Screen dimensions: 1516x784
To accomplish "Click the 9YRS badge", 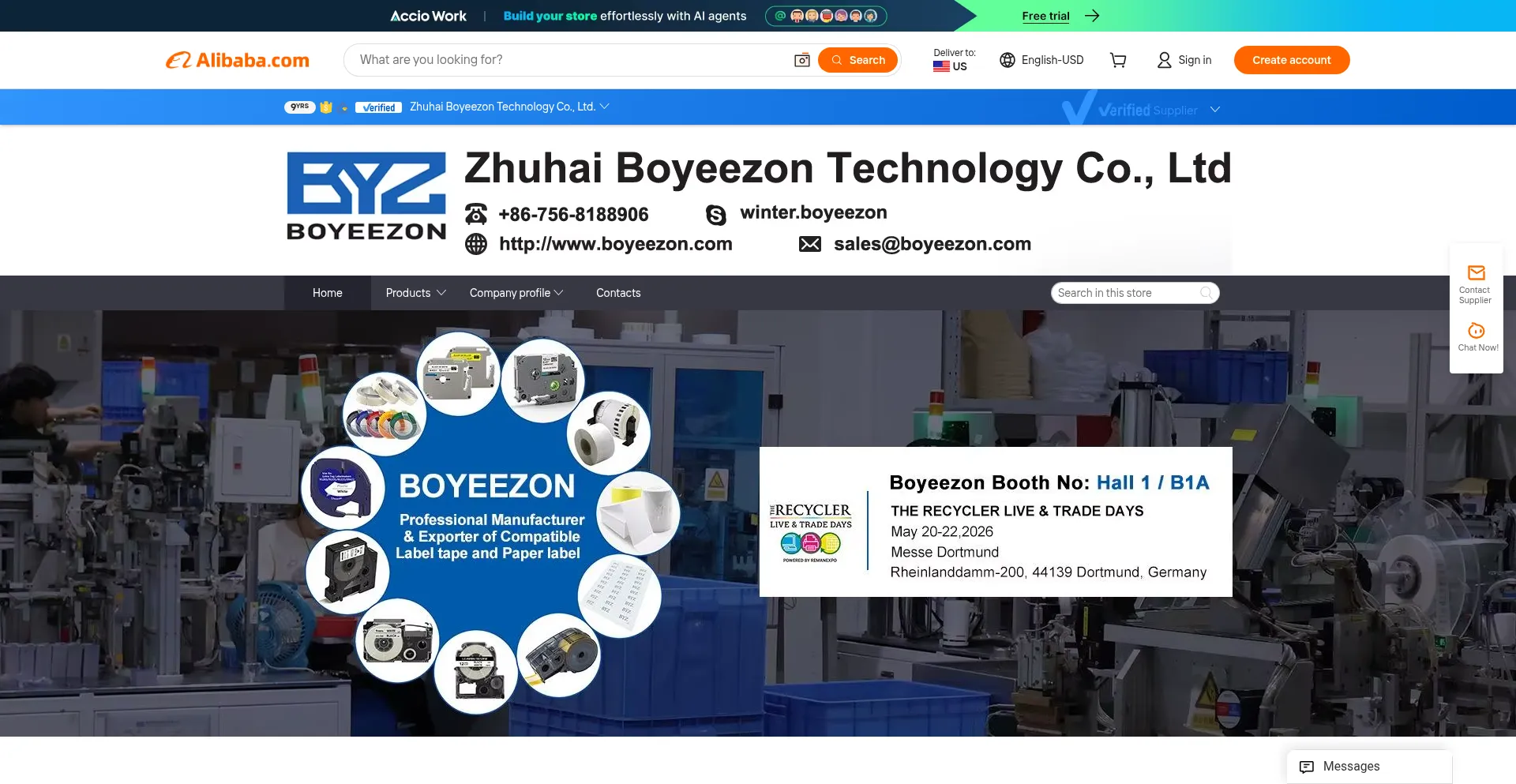I will [x=299, y=107].
